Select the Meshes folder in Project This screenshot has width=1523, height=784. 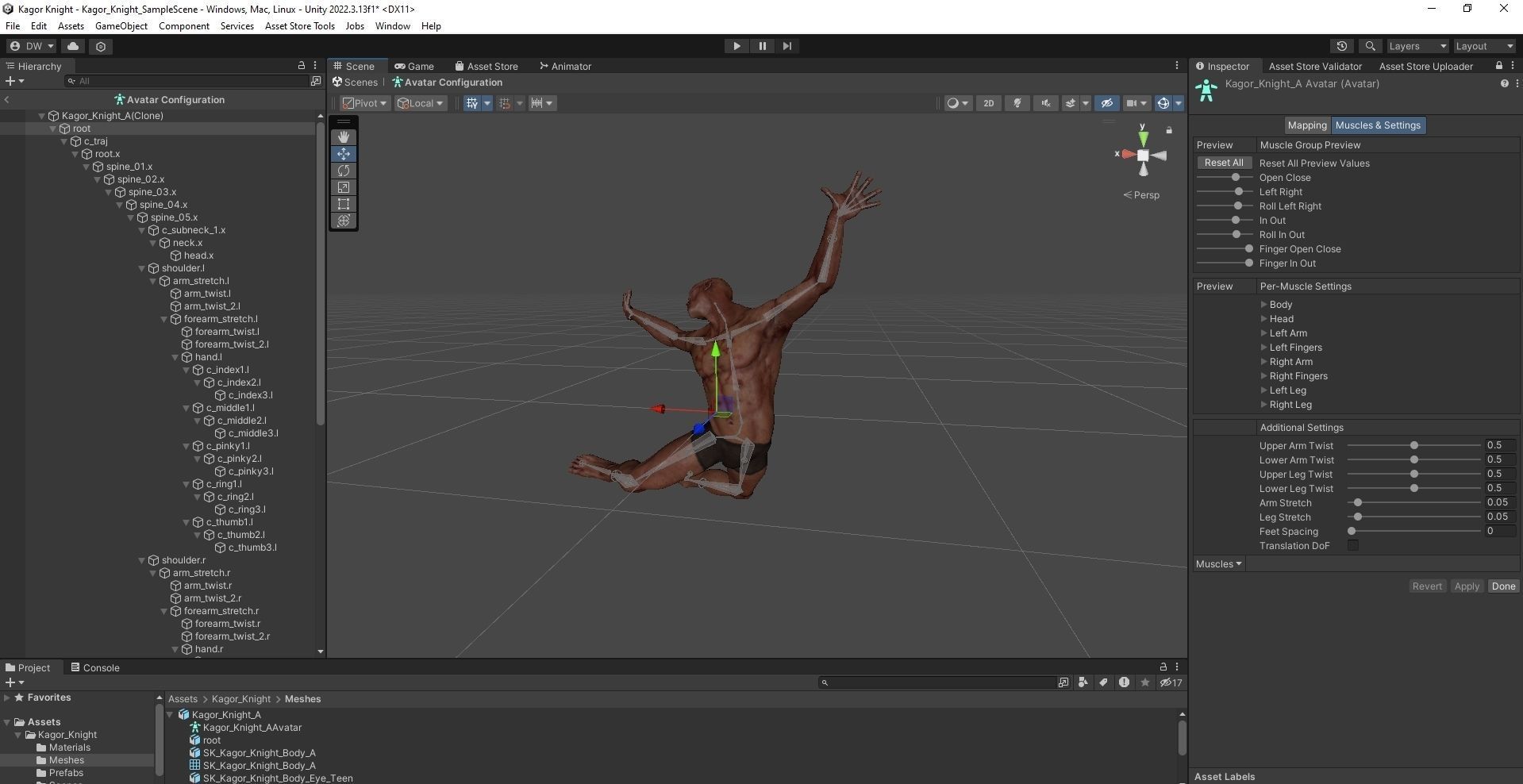click(x=66, y=760)
